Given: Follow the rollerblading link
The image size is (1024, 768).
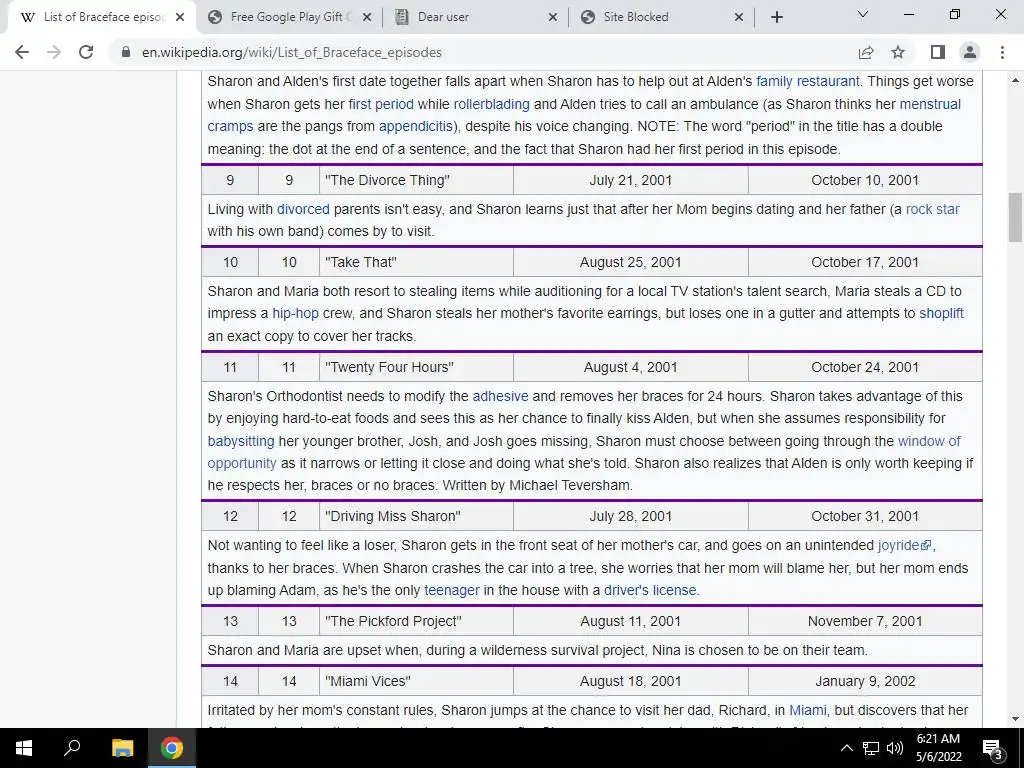Looking at the screenshot, I should [x=491, y=104].
